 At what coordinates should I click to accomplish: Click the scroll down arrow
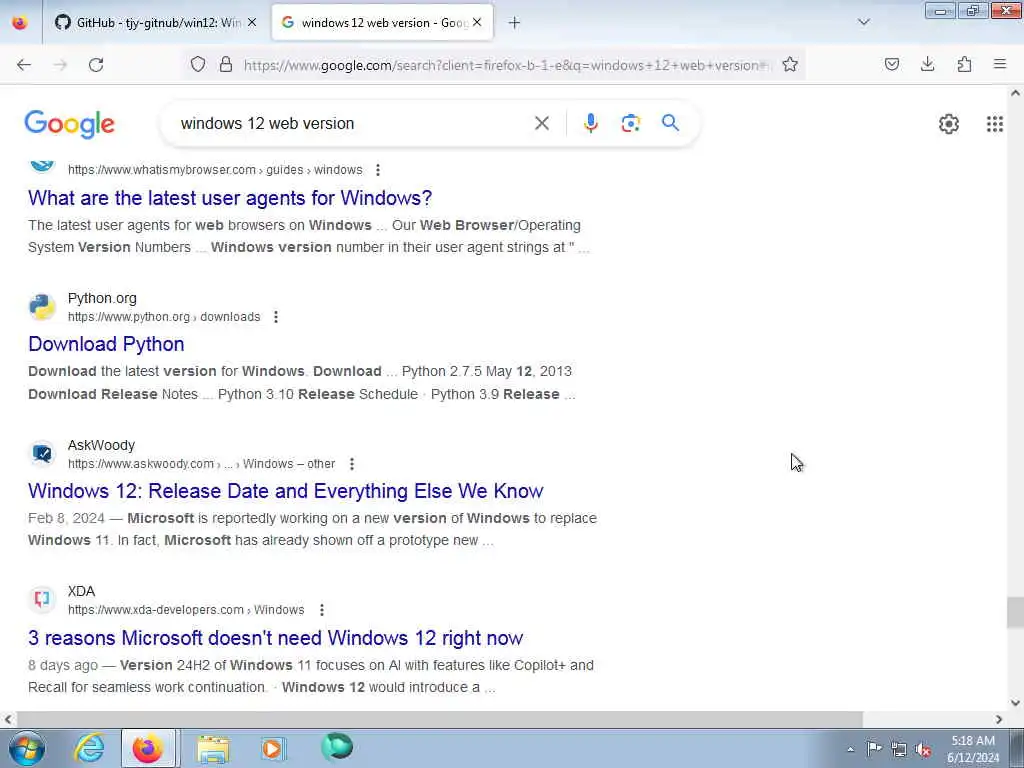click(1015, 703)
